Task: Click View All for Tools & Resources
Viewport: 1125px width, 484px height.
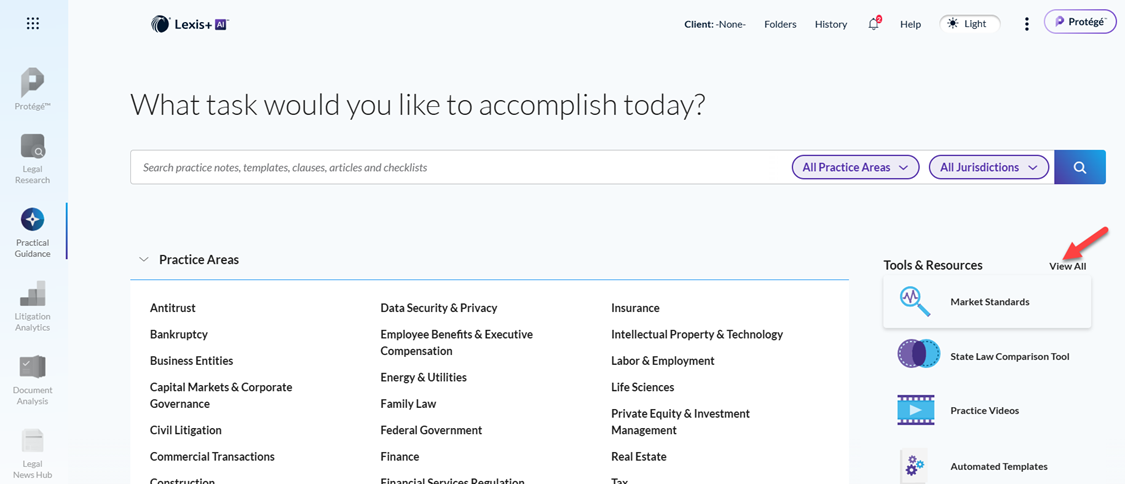Action: [x=1068, y=266]
